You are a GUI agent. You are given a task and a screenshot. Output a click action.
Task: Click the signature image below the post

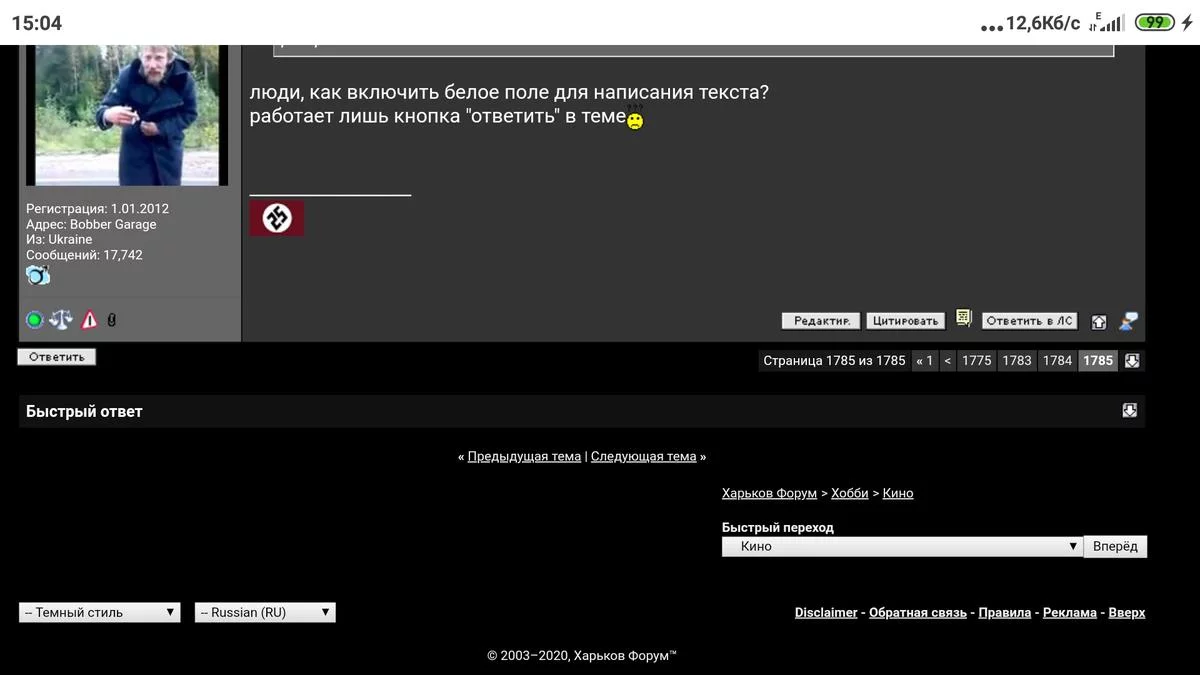pyautogui.click(x=276, y=218)
